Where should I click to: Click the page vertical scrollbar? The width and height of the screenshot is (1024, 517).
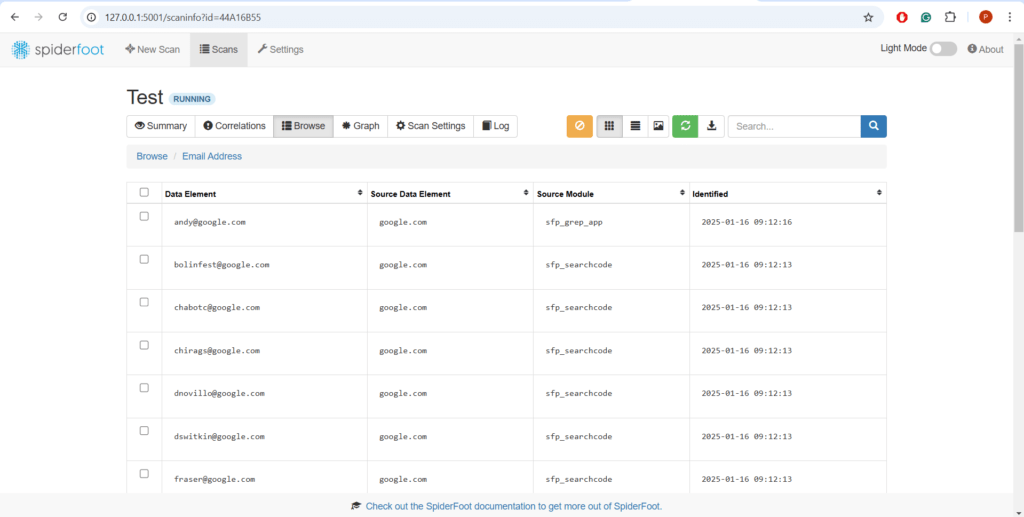1018,137
